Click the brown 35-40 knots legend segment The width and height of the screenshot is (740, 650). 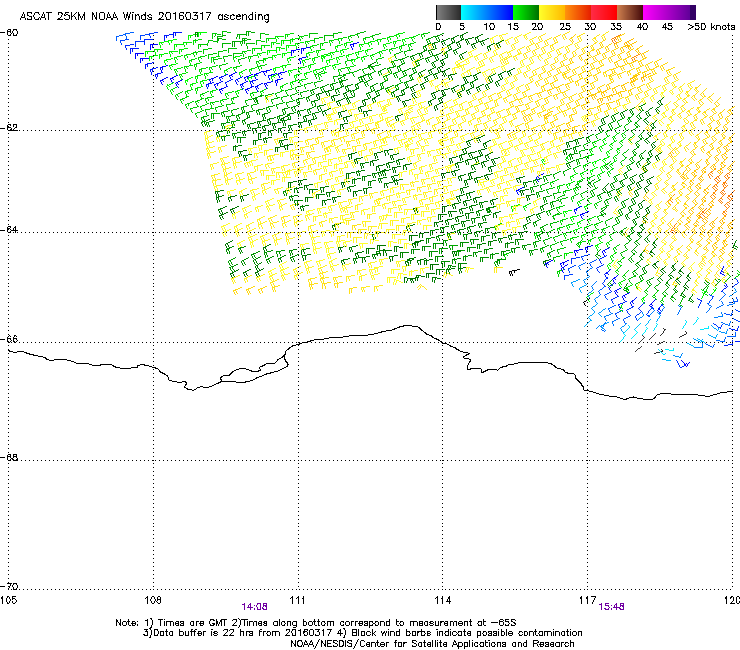pyautogui.click(x=630, y=12)
